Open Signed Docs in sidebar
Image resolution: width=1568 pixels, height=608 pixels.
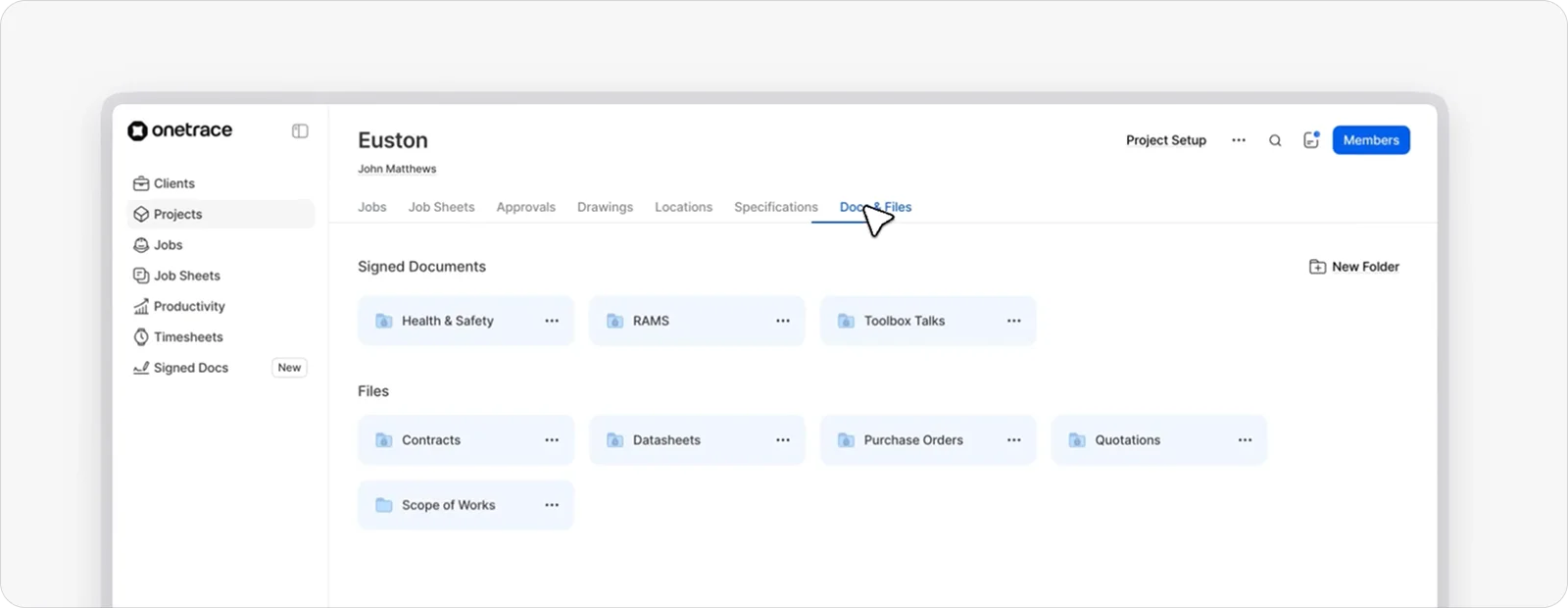(220, 368)
